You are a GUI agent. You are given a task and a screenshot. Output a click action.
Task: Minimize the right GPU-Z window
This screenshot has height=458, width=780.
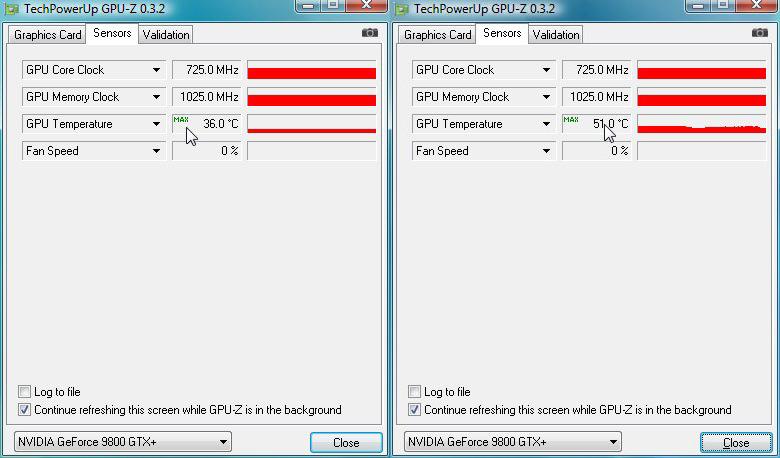(697, 5)
